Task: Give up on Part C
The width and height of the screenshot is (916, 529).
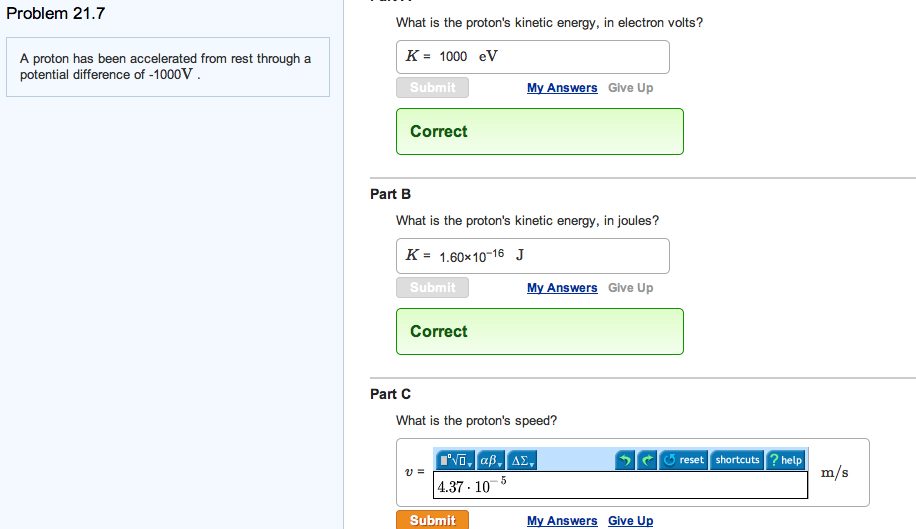Action: click(630, 521)
